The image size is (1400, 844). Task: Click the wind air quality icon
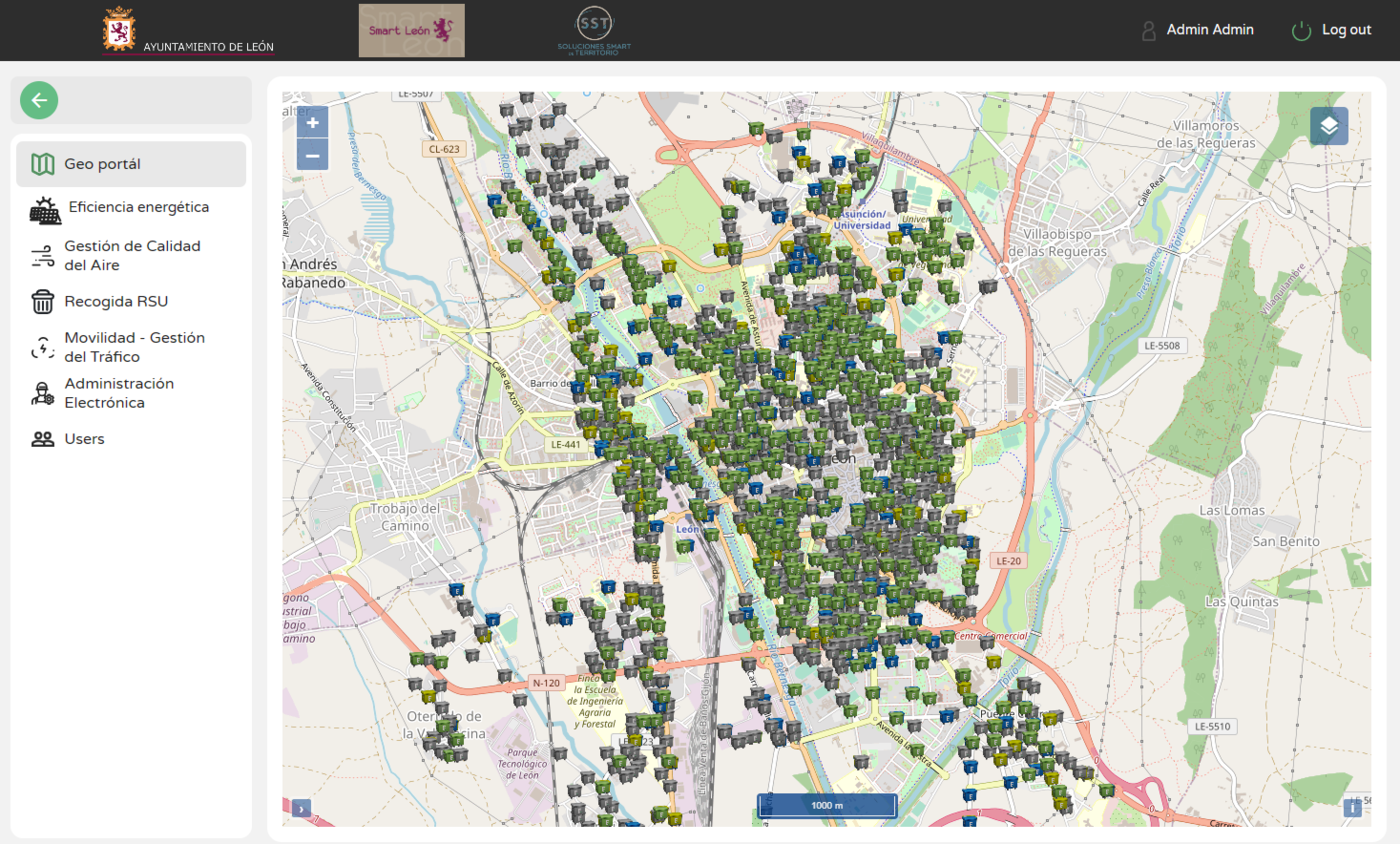pyautogui.click(x=42, y=256)
